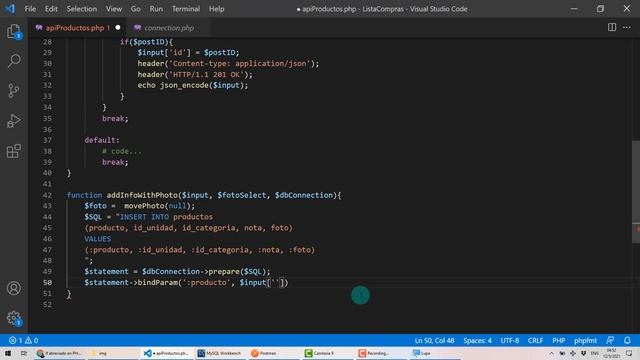Viewport: 640px width, 360px height.
Task: Open the Windows Action Center icon
Action: [x=629, y=353]
